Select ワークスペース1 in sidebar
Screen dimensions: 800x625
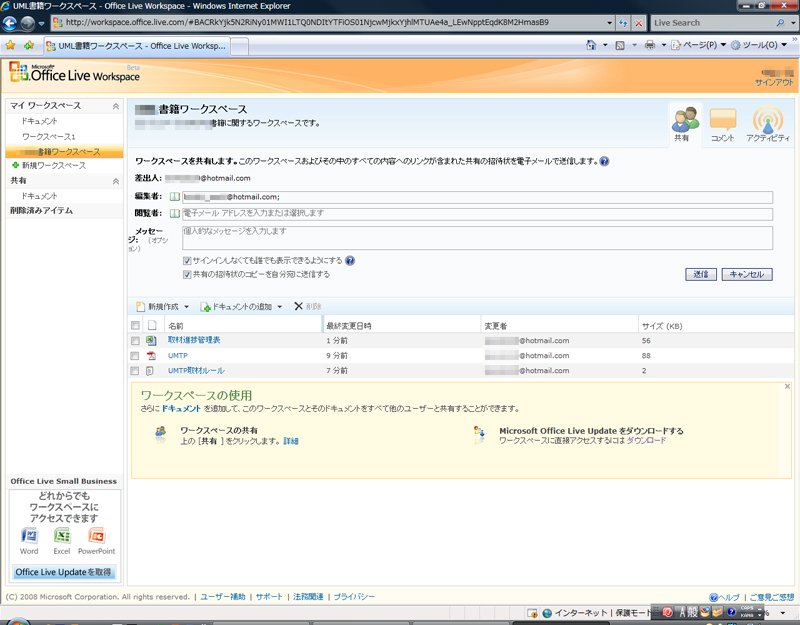tap(48, 137)
